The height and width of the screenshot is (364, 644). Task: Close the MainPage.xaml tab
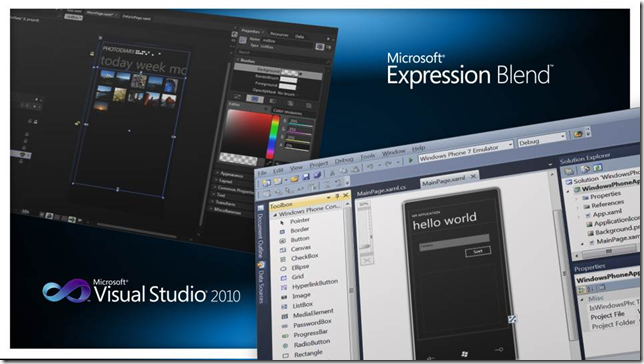pyautogui.click(x=473, y=176)
